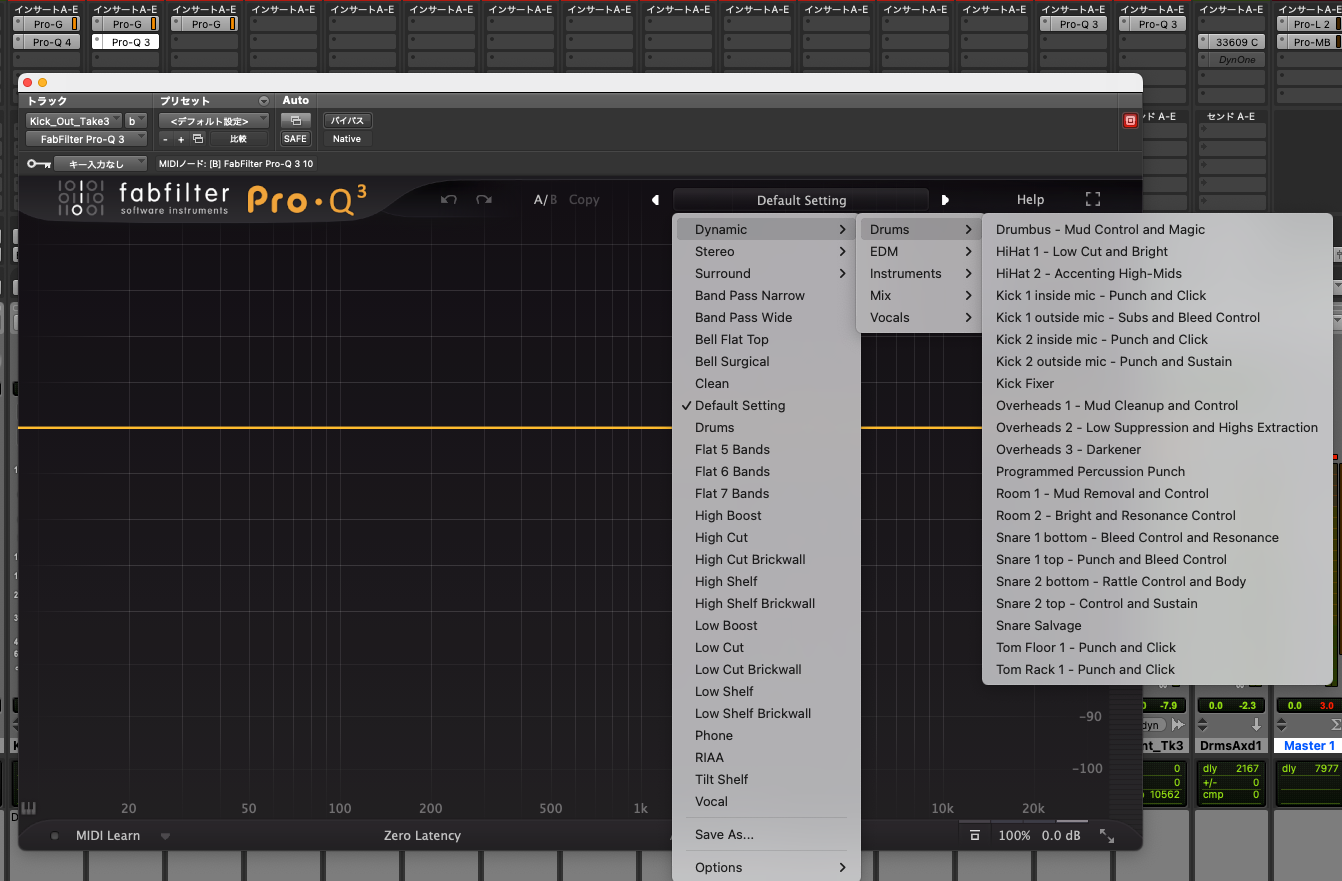1342x881 pixels.
Task: Toggle the compare button in preset section
Action: click(238, 139)
